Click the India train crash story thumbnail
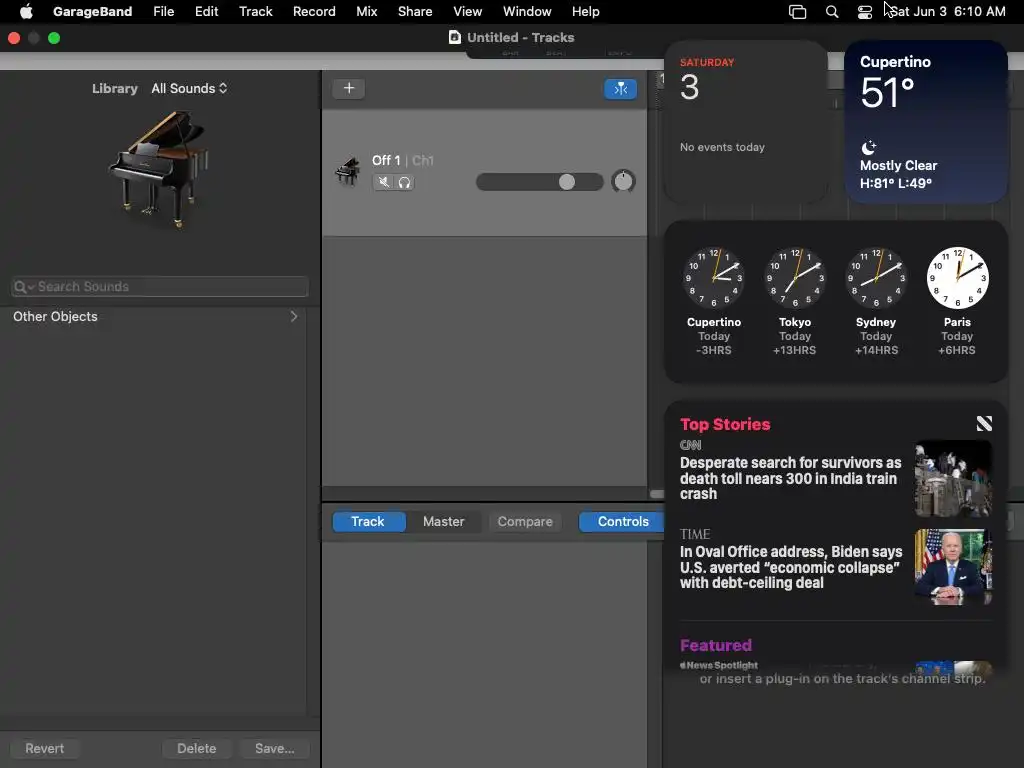 pyautogui.click(x=953, y=479)
